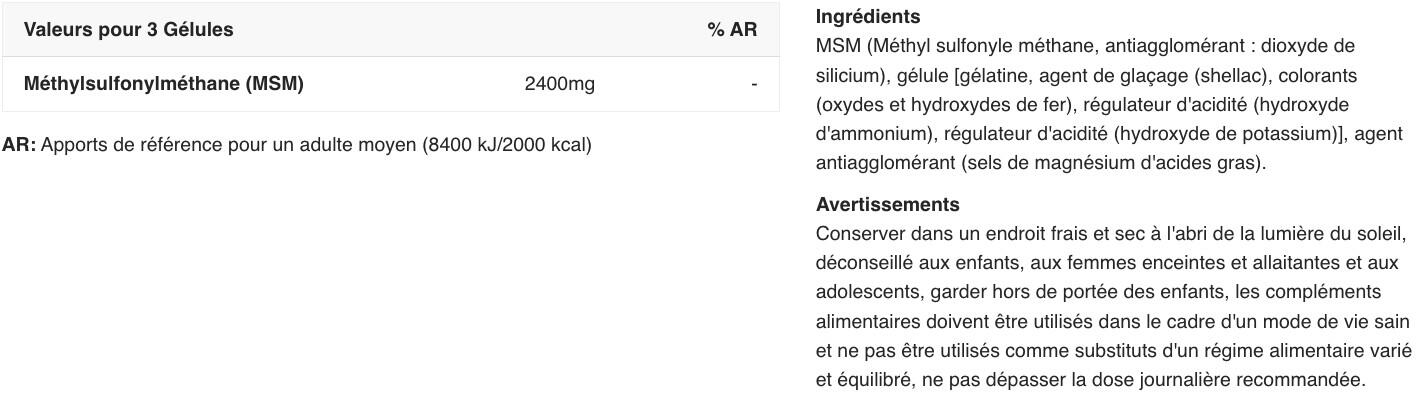The height and width of the screenshot is (406, 1416).
Task: Click the word "gélatine" in the ingredients
Action: pos(995,76)
